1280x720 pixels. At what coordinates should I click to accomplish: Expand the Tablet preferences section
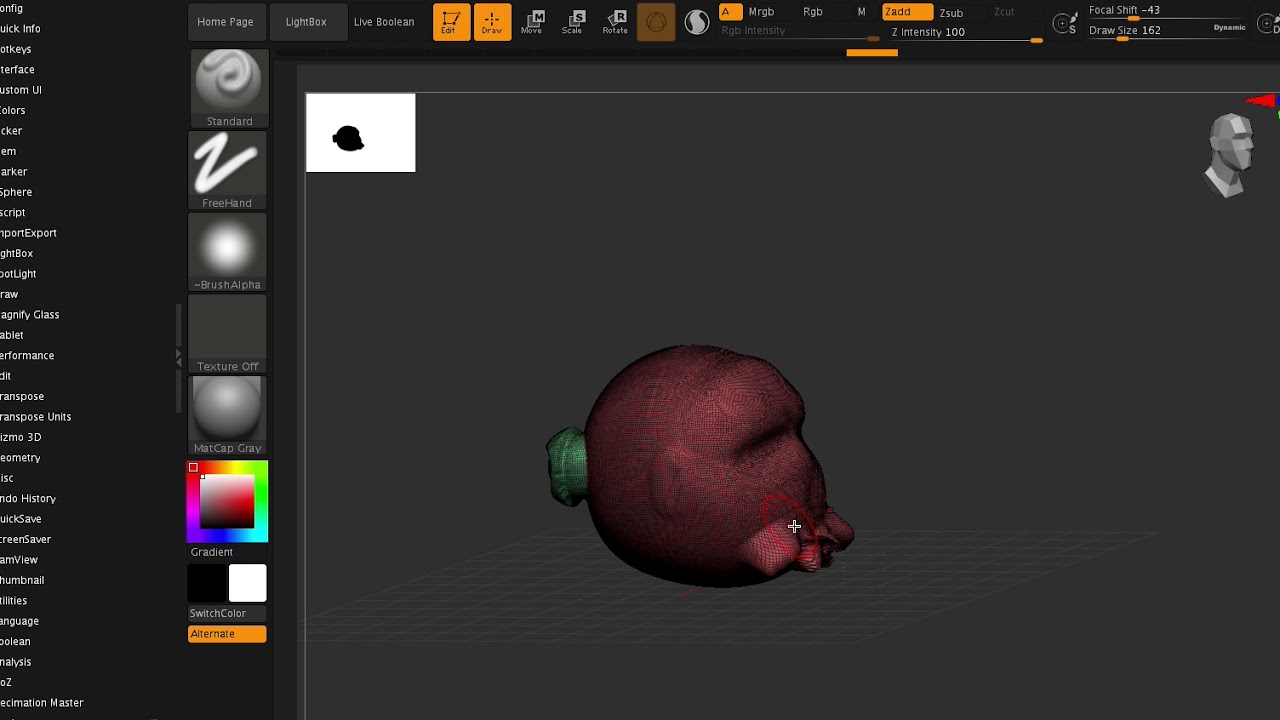(x=12, y=335)
